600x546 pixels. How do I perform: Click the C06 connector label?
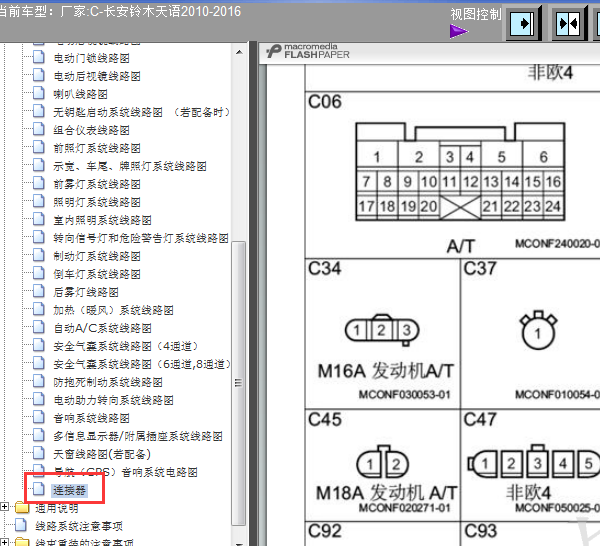point(324,102)
